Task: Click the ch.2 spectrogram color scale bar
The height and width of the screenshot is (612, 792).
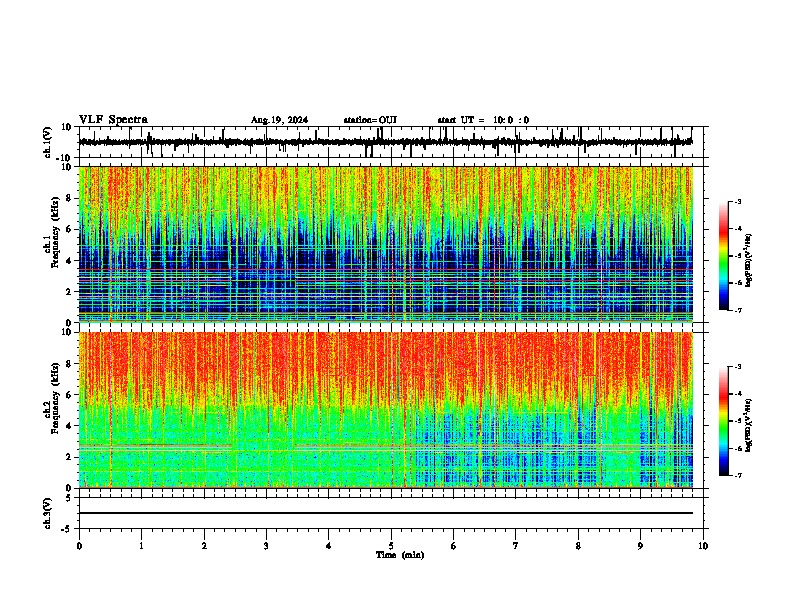Action: click(x=723, y=421)
